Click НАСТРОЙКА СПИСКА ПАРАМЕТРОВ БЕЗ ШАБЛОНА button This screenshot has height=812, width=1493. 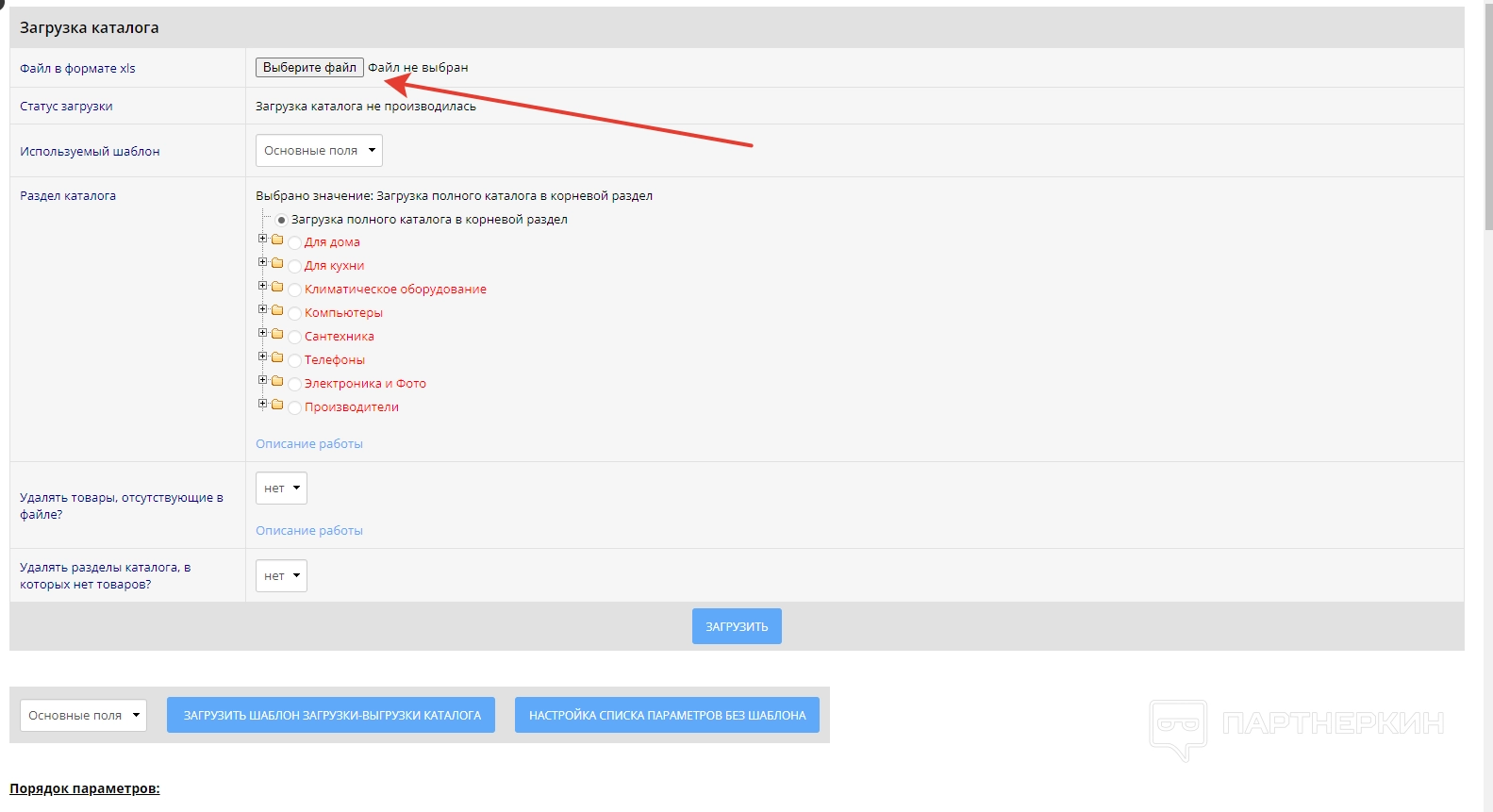tap(667, 715)
